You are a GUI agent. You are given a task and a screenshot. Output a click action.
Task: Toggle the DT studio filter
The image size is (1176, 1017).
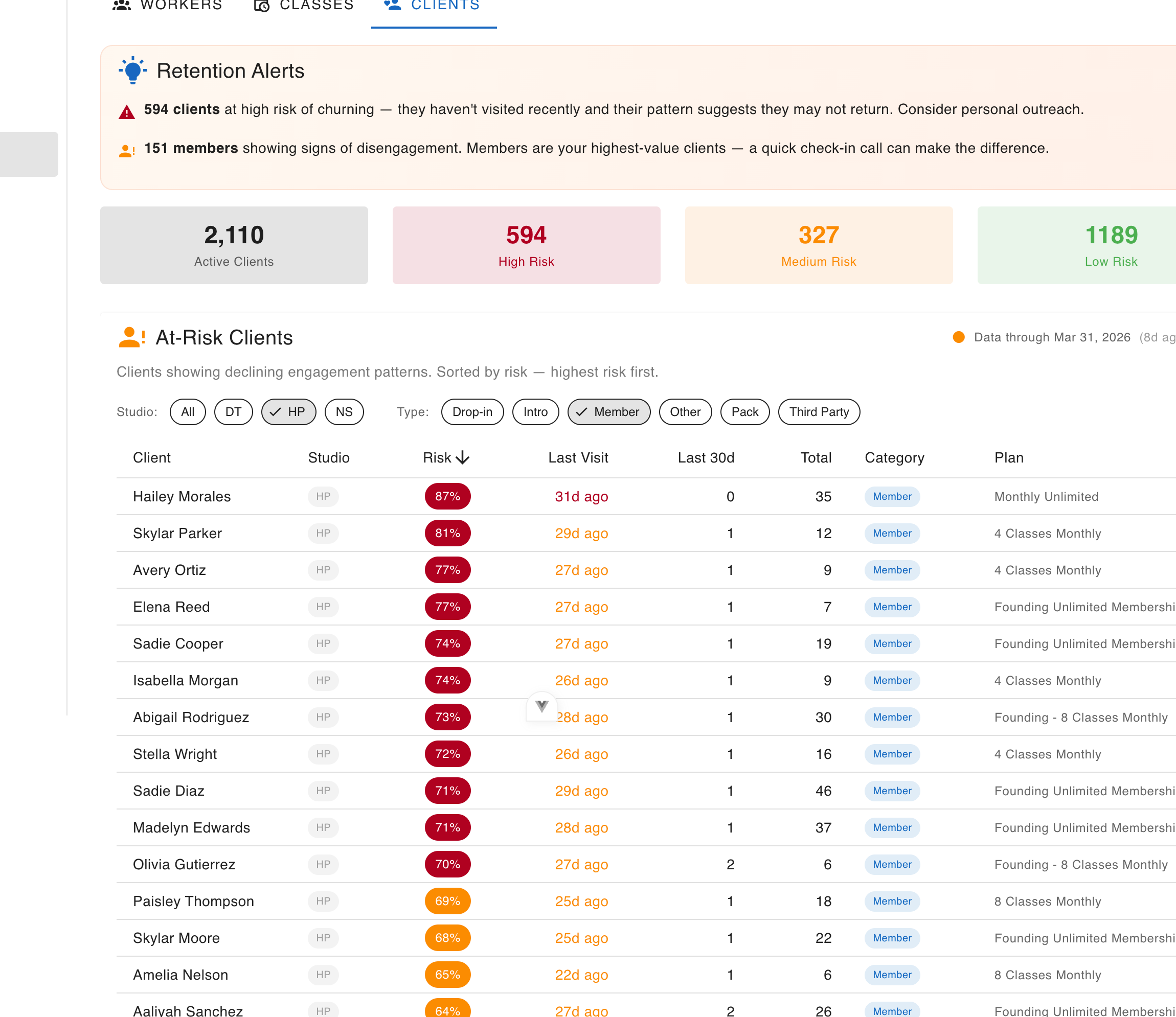tap(233, 412)
